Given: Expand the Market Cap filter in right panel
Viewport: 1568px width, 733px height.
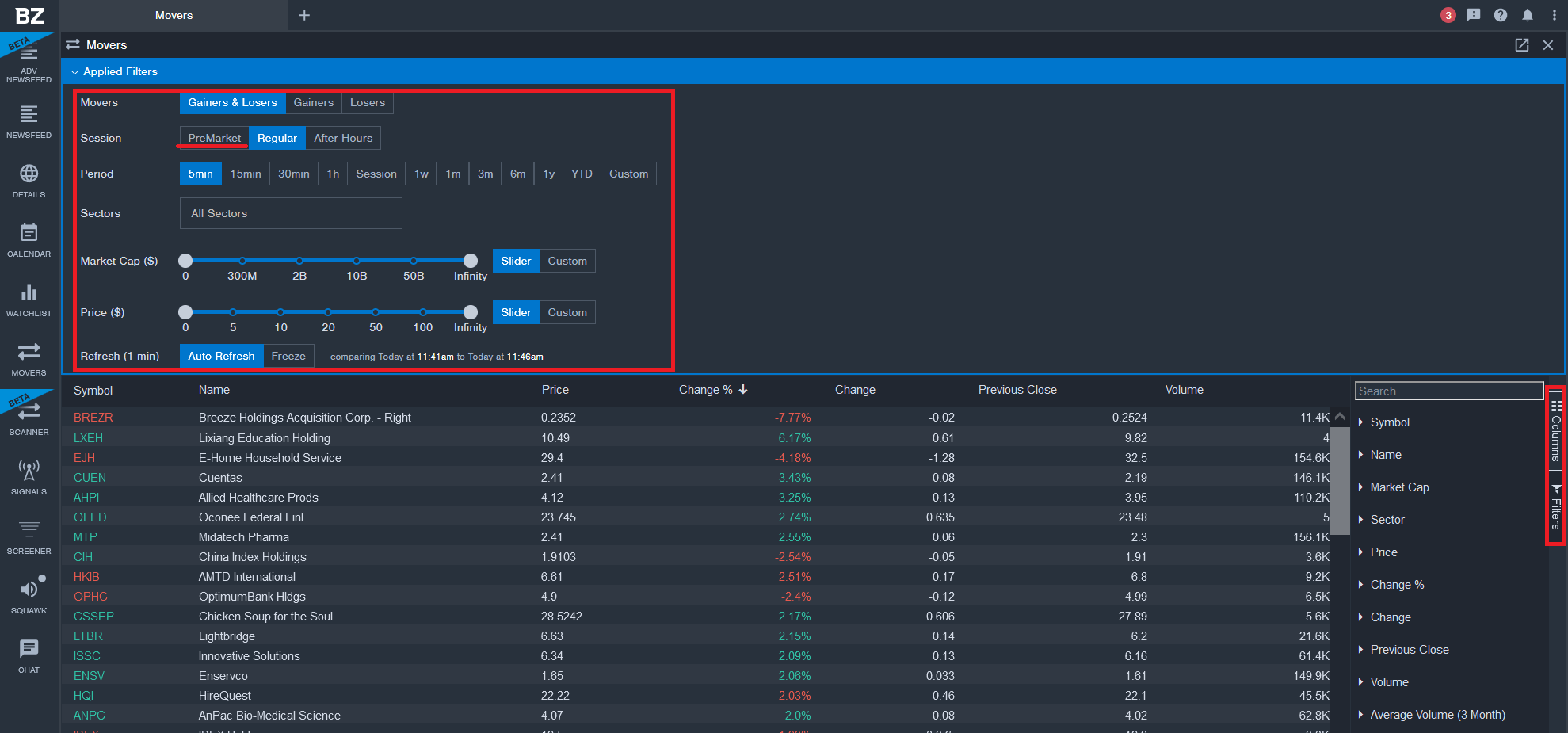Looking at the screenshot, I should (1399, 487).
